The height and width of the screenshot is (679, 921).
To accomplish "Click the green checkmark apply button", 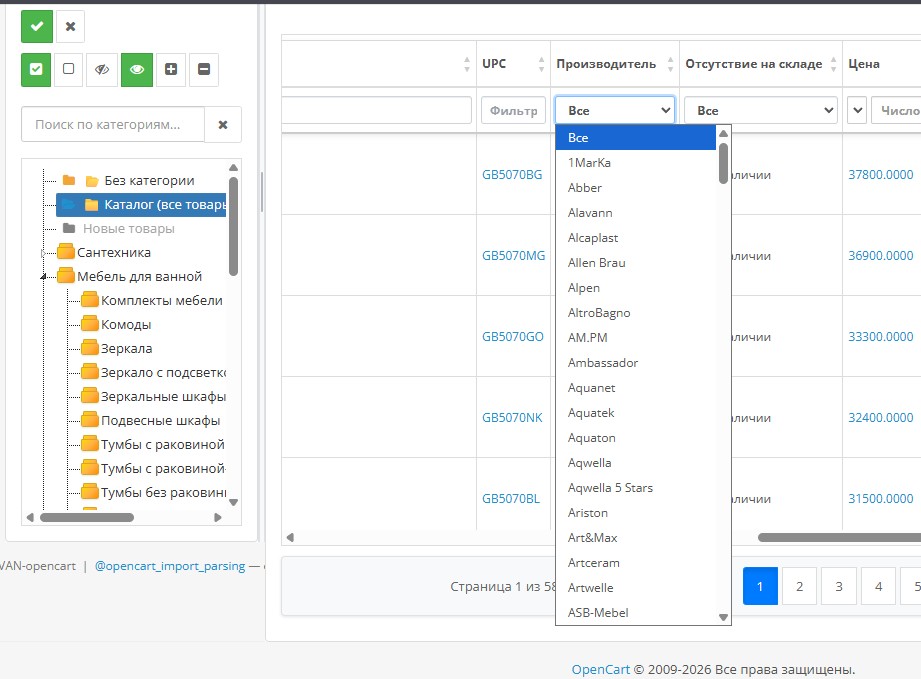I will (37, 26).
